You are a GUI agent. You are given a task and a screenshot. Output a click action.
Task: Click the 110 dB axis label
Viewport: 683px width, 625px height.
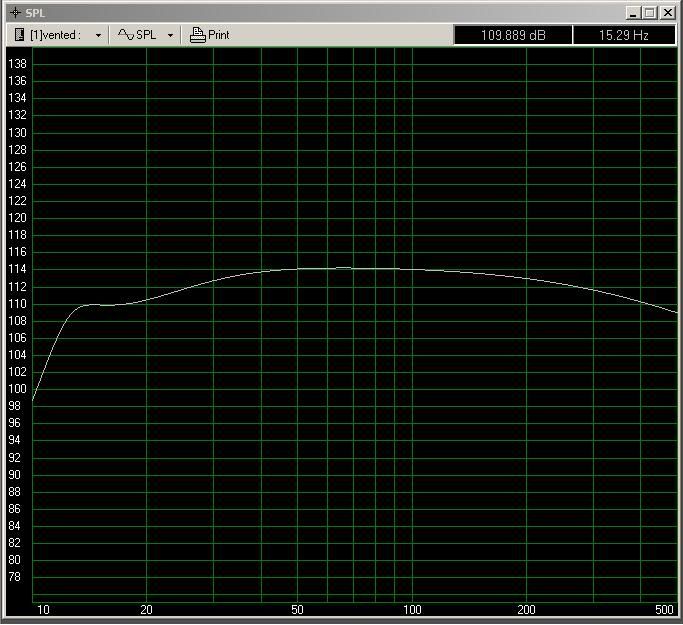[17, 304]
